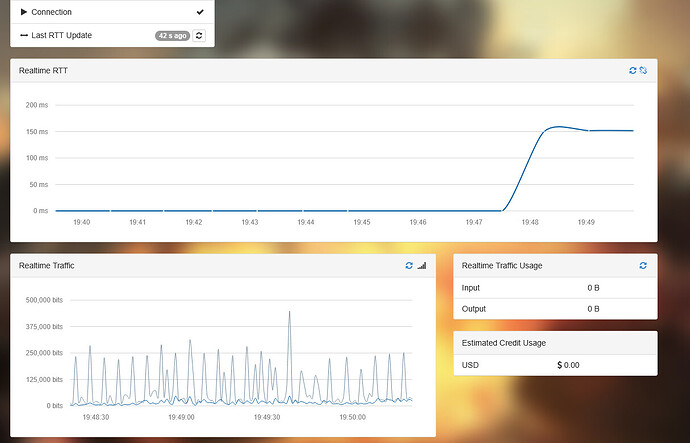Image resolution: width=690 pixels, height=443 pixels.
Task: Click the Output row label
Action: click(x=473, y=309)
